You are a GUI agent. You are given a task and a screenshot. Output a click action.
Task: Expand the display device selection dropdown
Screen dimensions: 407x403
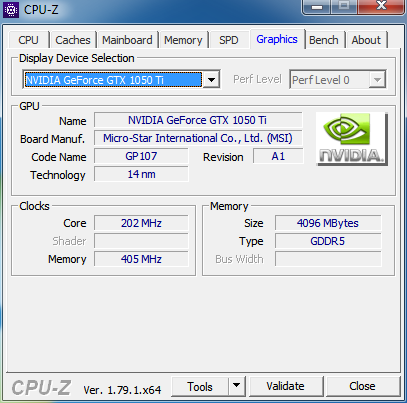point(211,80)
